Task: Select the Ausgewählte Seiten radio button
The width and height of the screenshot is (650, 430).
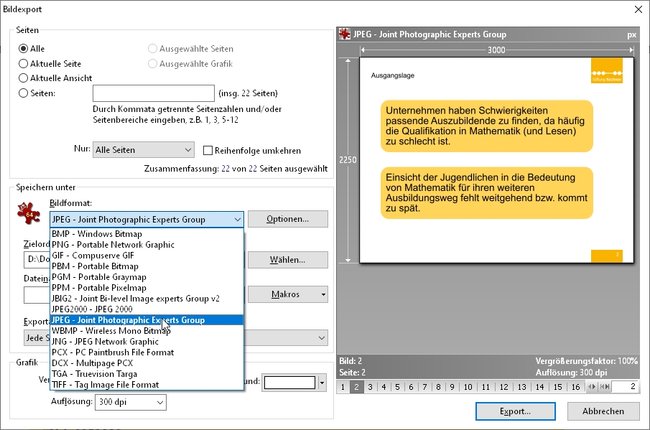Action: tap(153, 49)
